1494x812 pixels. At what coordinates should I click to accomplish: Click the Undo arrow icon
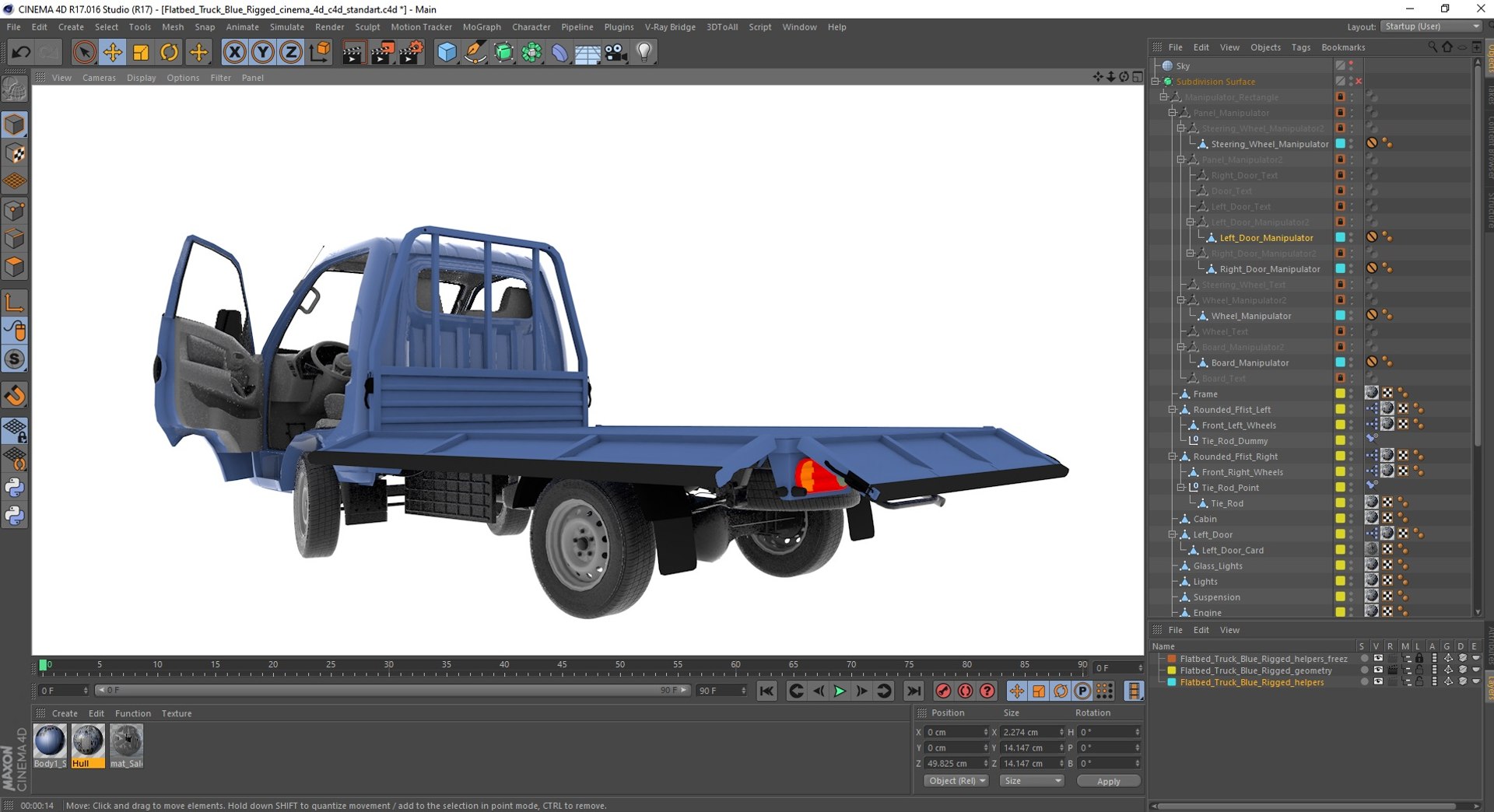pyautogui.click(x=21, y=52)
